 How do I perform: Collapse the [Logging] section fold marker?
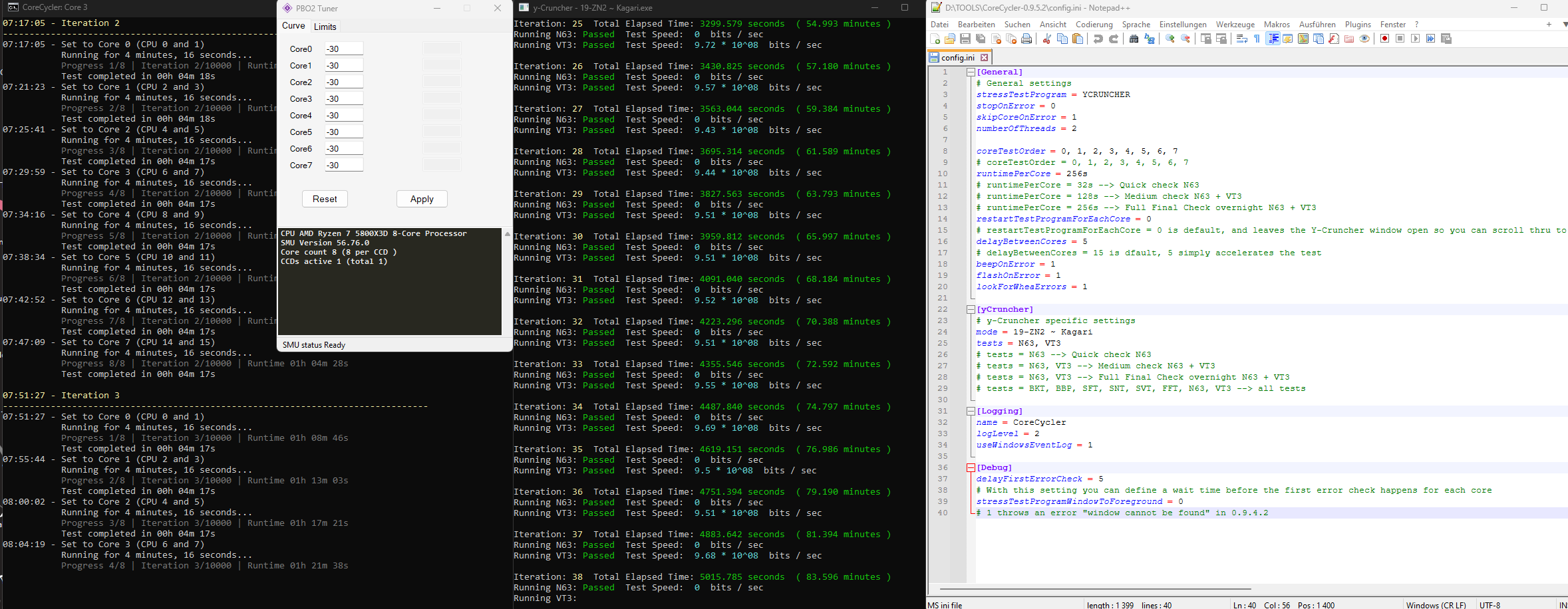(971, 411)
